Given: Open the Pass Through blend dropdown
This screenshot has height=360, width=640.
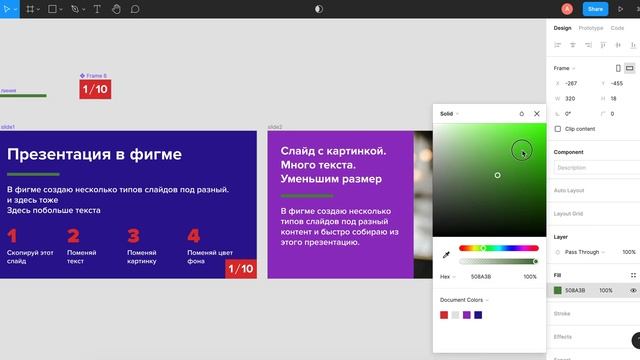Looking at the screenshot, I should click(x=584, y=252).
